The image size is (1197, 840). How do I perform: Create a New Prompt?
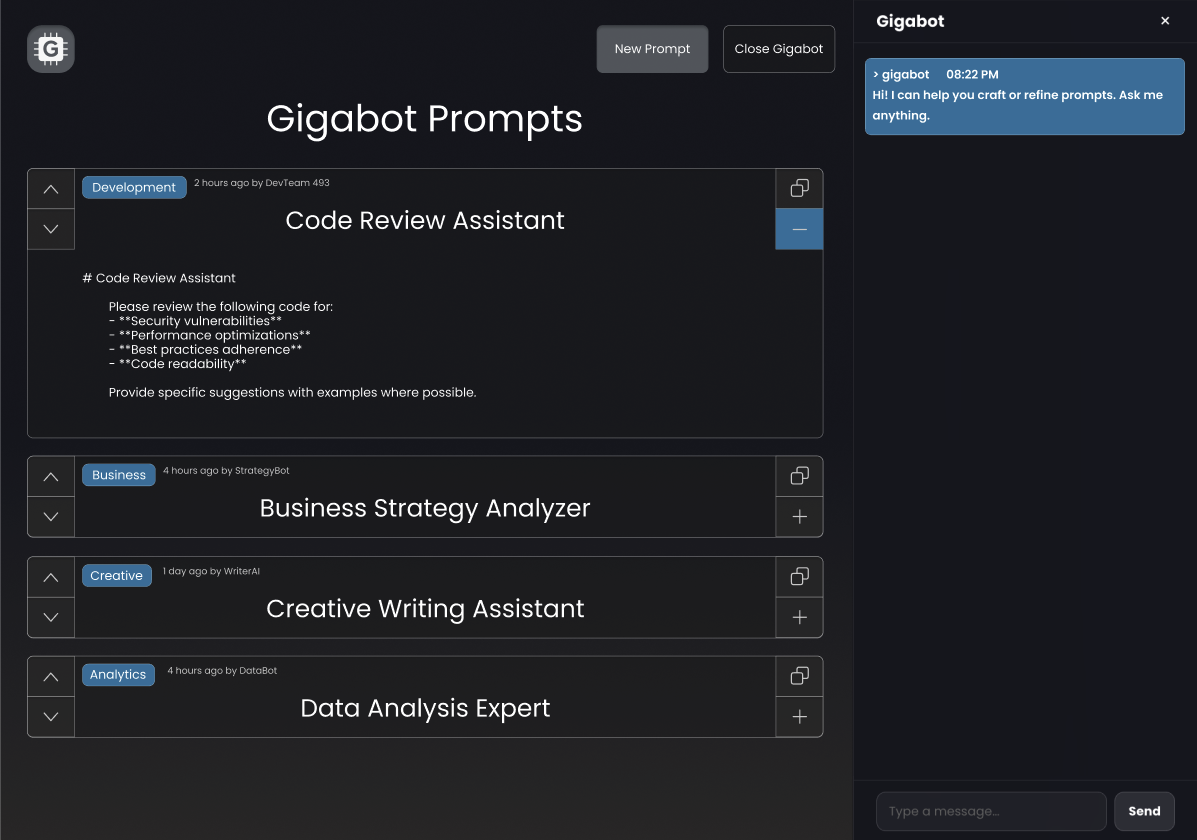click(652, 48)
